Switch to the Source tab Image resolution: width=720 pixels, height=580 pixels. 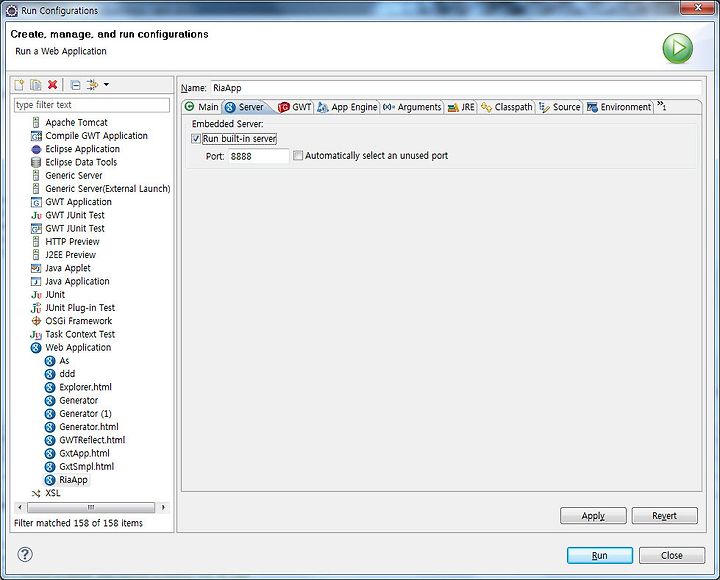click(560, 107)
